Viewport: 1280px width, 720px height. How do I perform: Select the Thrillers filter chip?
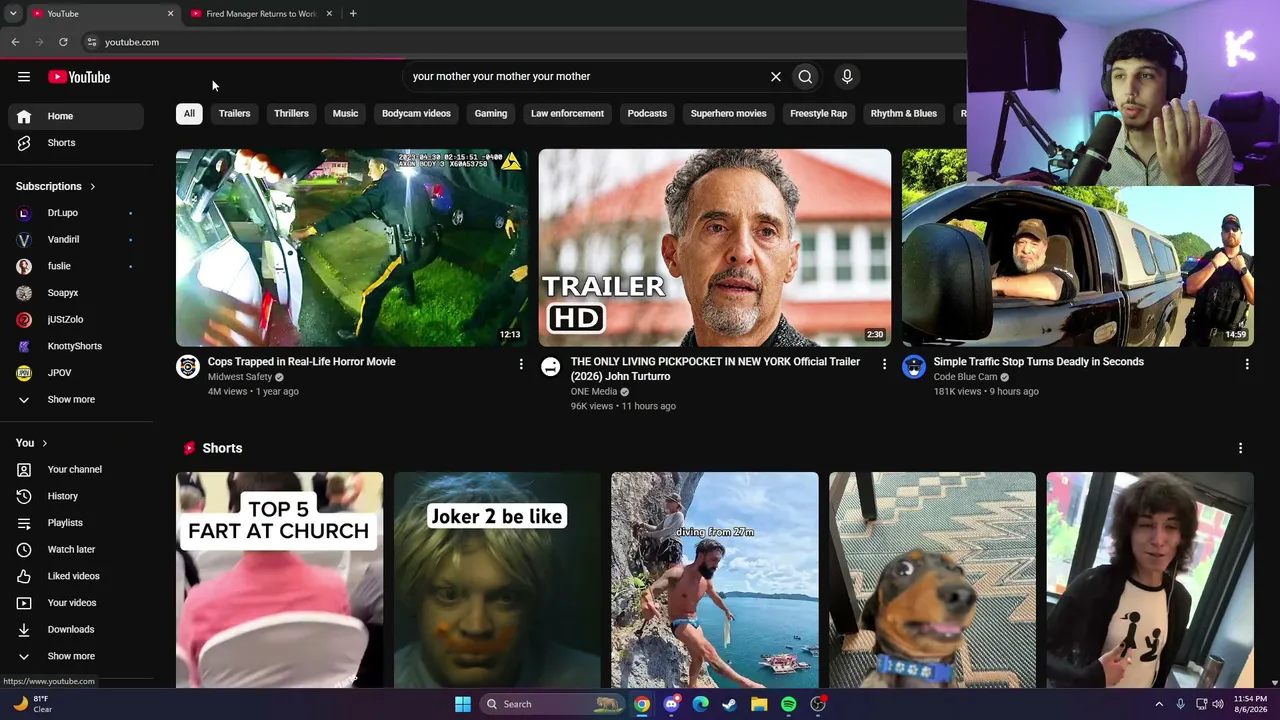click(x=291, y=114)
